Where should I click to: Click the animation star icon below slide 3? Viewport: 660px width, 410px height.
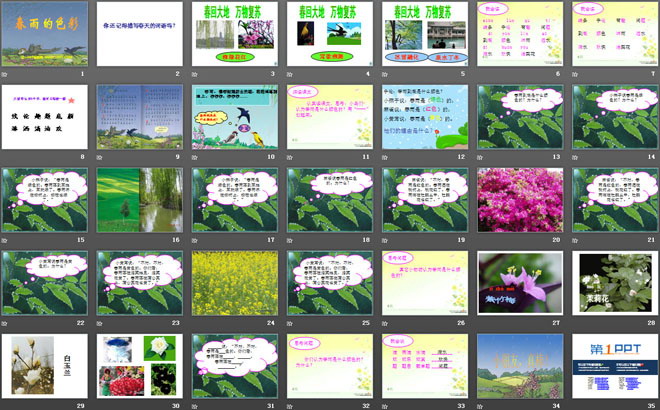[196, 74]
